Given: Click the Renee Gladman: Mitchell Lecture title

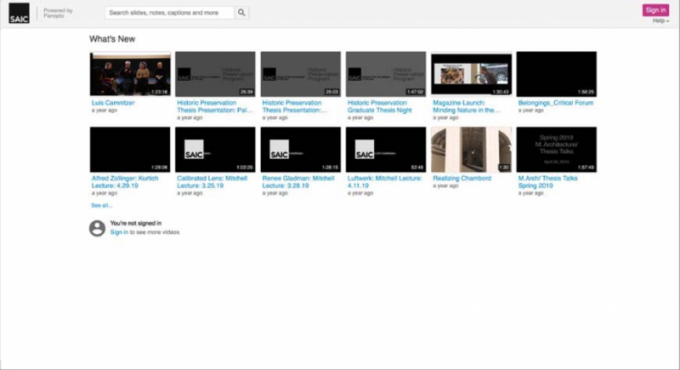Looking at the screenshot, I should click(x=298, y=182).
